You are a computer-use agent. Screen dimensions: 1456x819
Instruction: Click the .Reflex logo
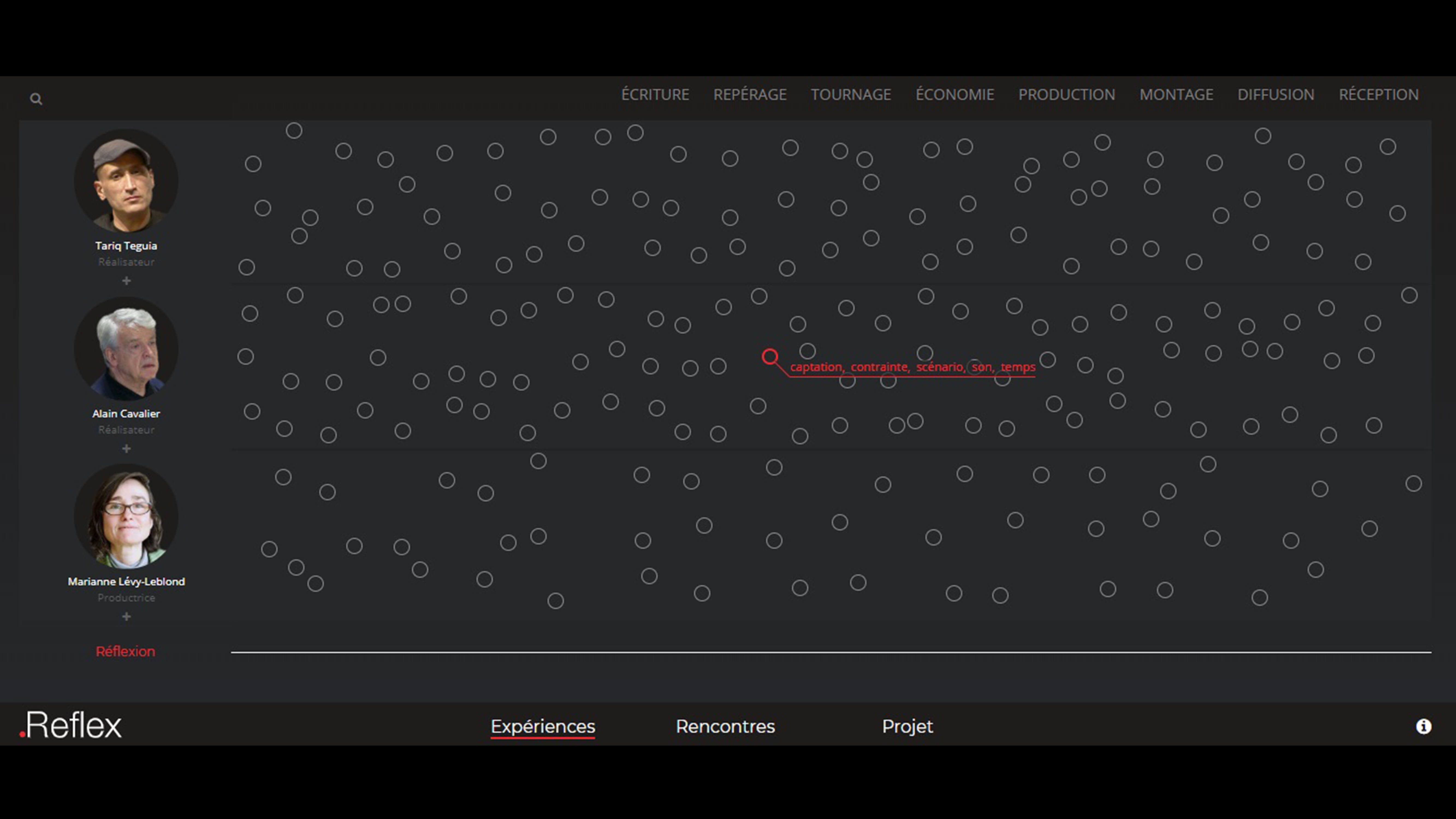[x=71, y=725]
